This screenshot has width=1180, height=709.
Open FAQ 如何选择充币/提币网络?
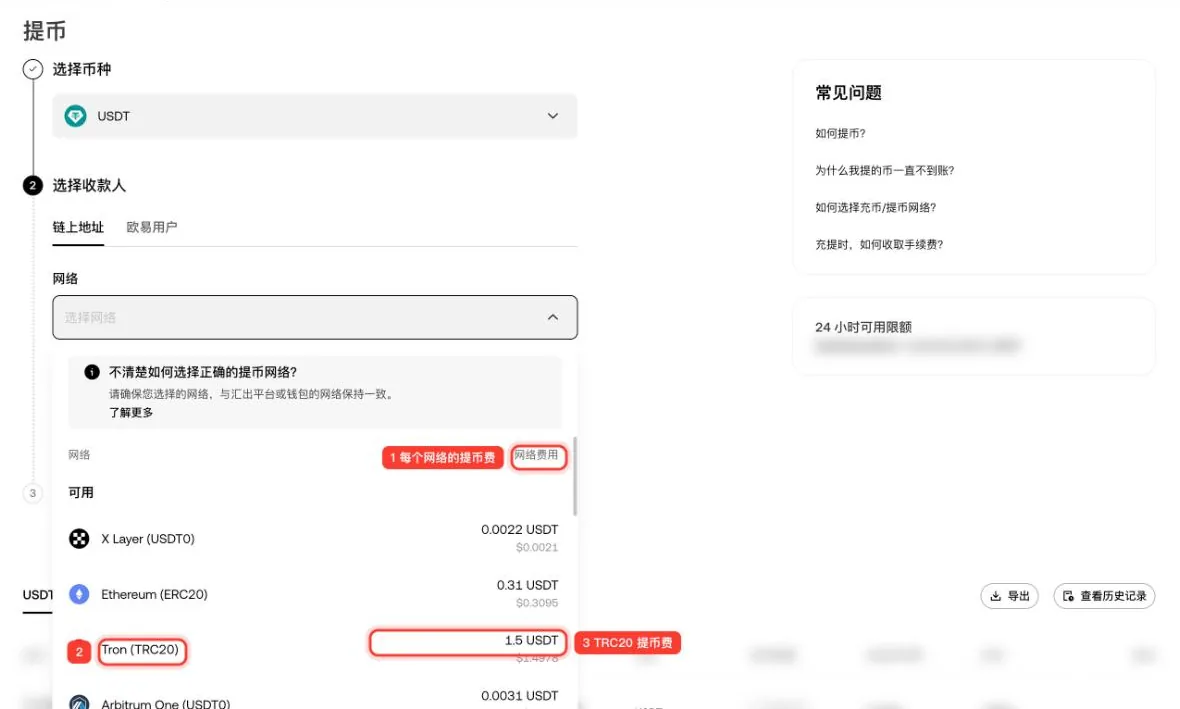875,207
